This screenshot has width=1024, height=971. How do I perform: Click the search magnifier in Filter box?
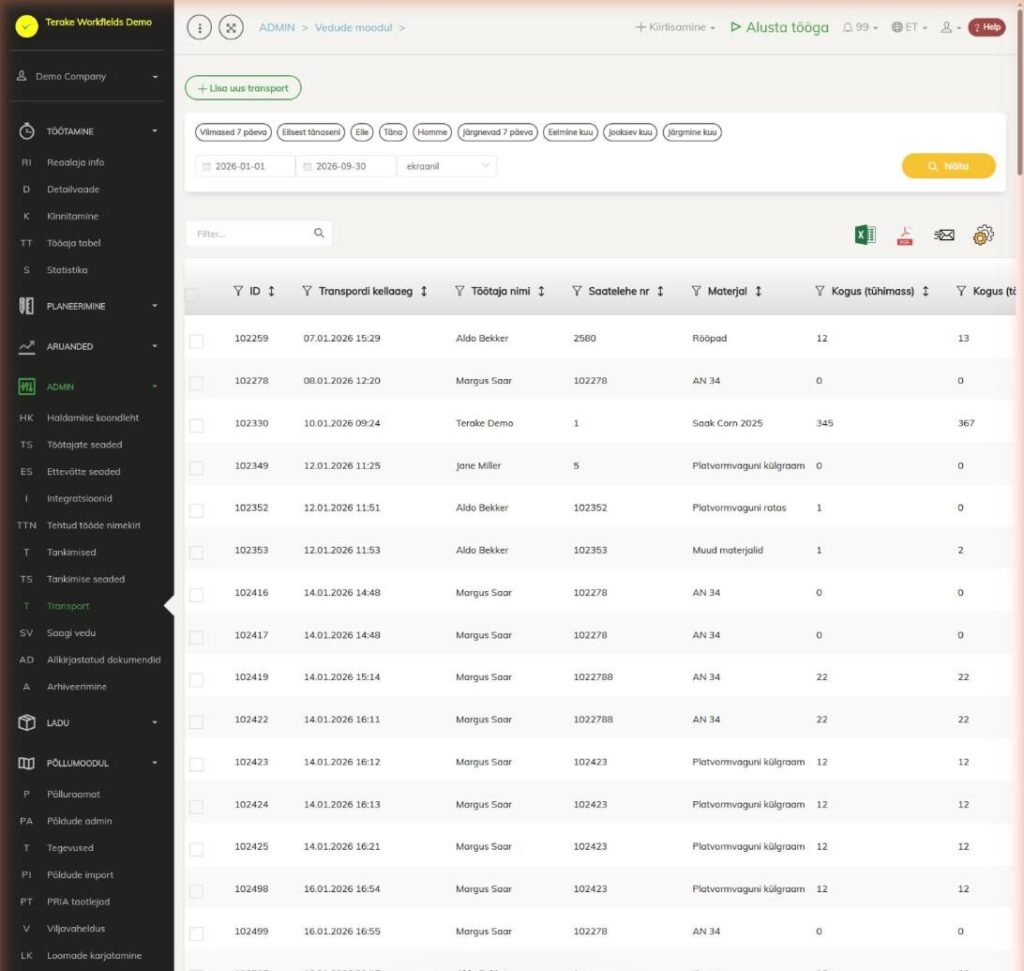tap(319, 233)
